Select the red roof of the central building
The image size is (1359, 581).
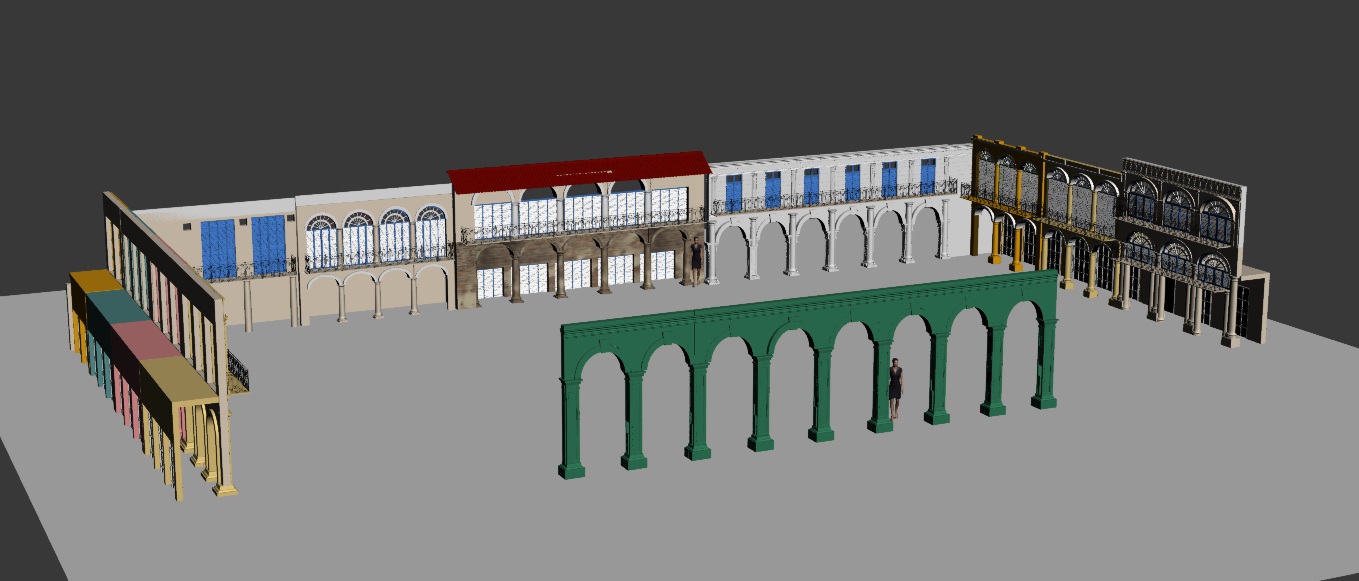[578, 170]
